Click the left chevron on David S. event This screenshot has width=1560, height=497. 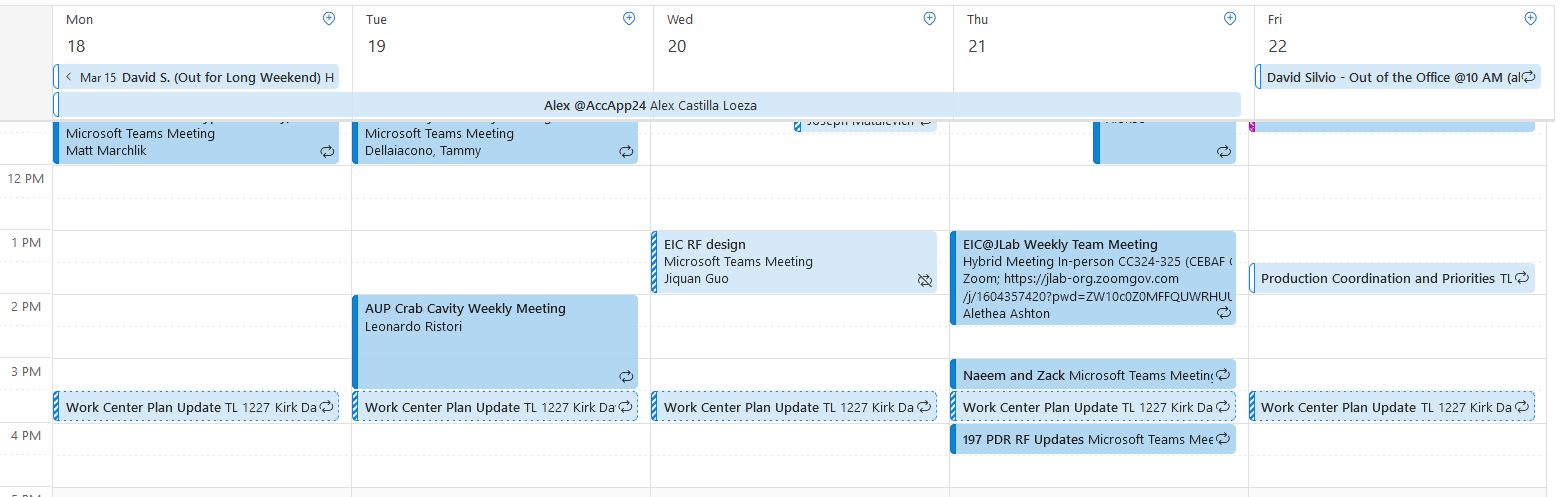pos(68,77)
